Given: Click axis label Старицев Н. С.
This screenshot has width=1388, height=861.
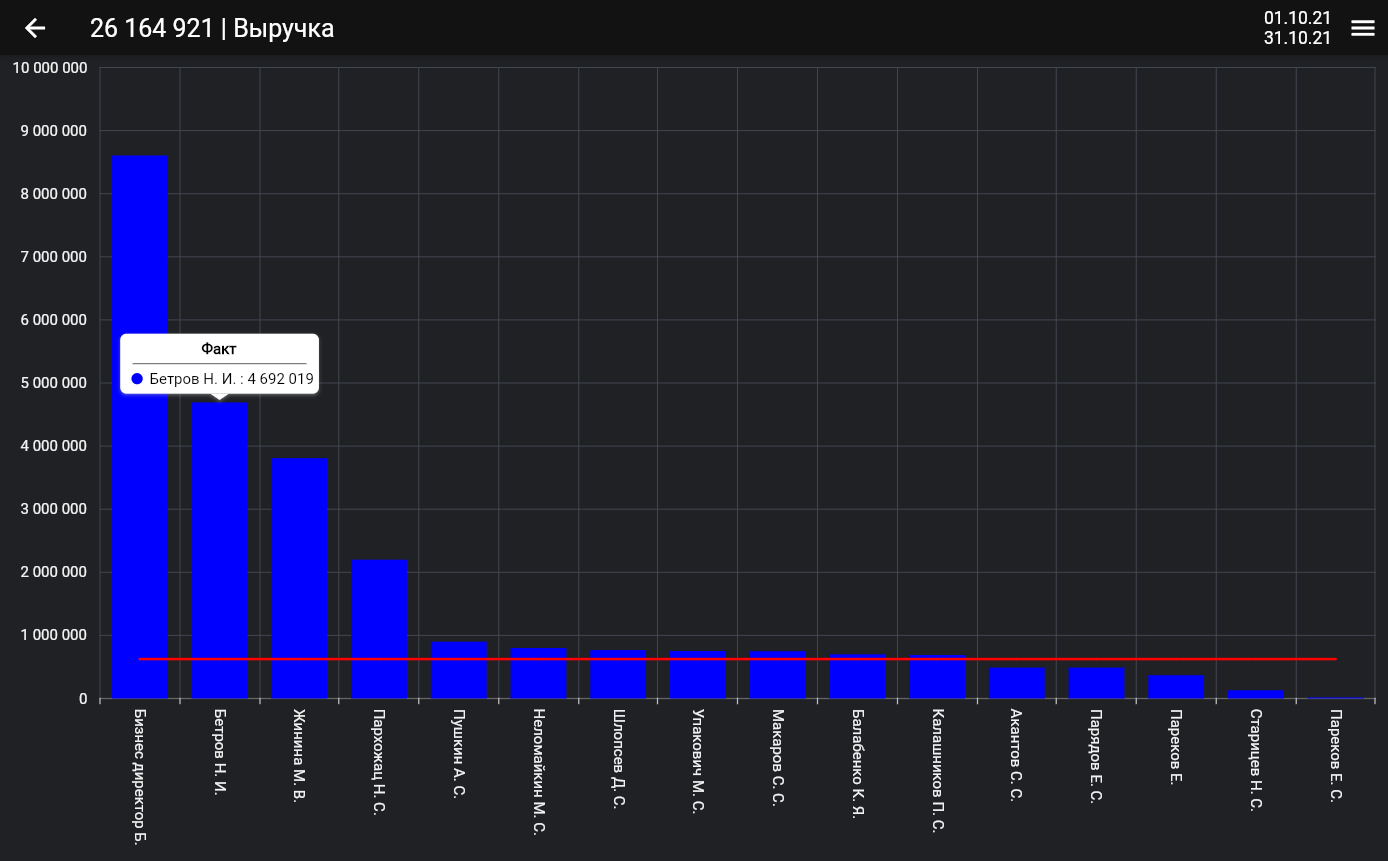Looking at the screenshot, I should [1256, 759].
